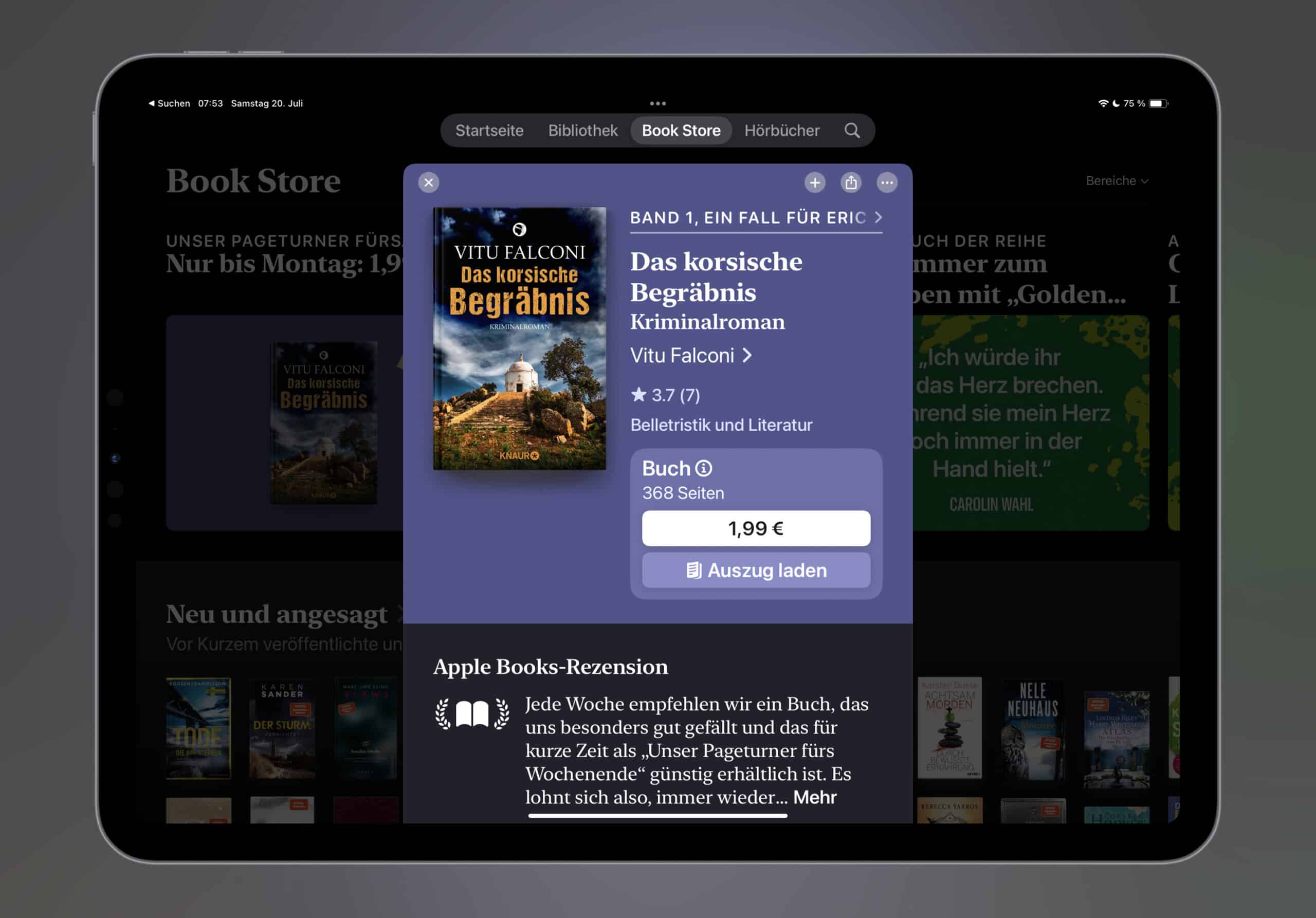
Task: Tap the Apple Books-Rezension heading
Action: 550,667
